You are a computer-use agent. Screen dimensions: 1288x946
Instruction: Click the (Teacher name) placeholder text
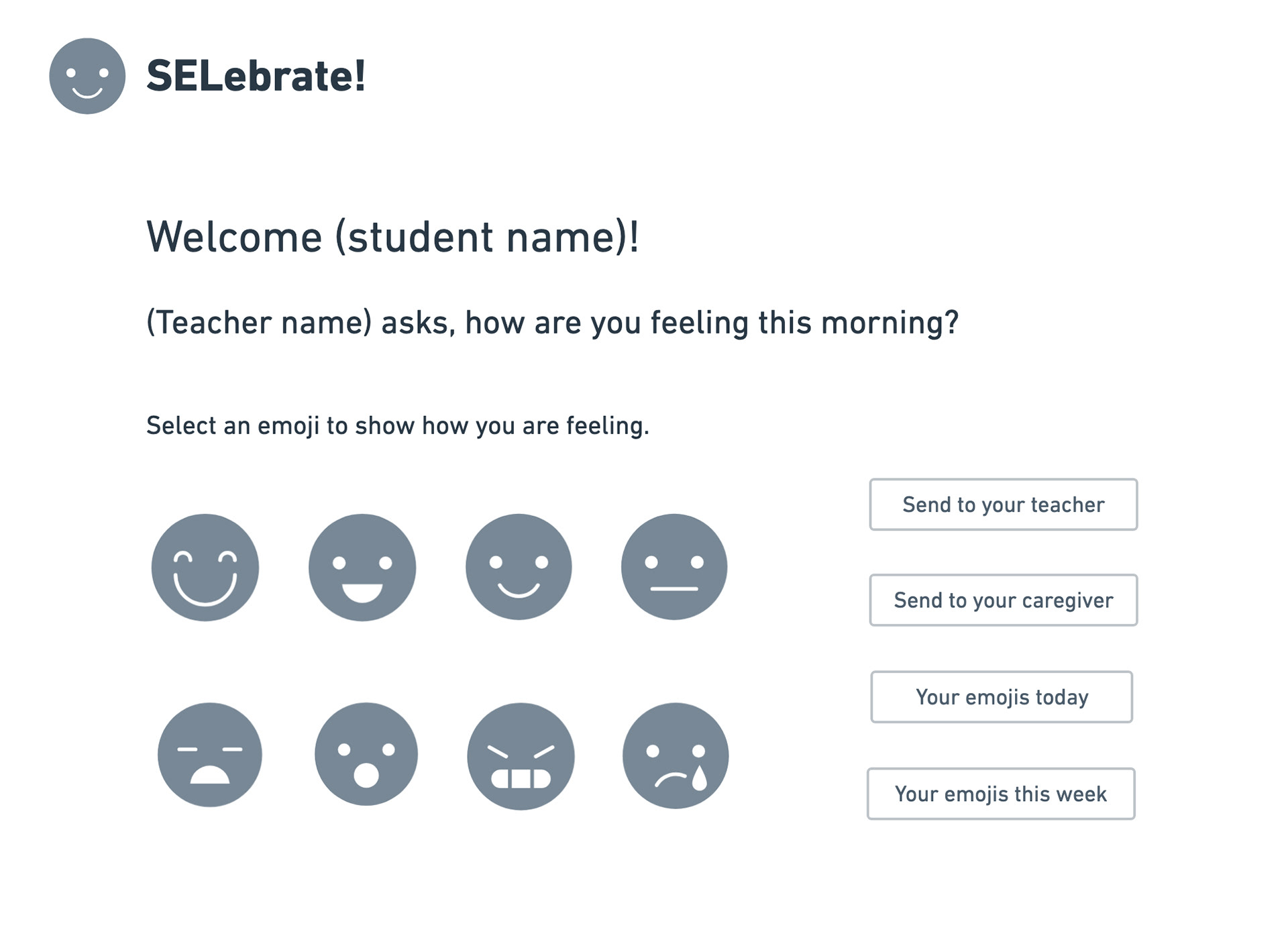click(x=259, y=323)
